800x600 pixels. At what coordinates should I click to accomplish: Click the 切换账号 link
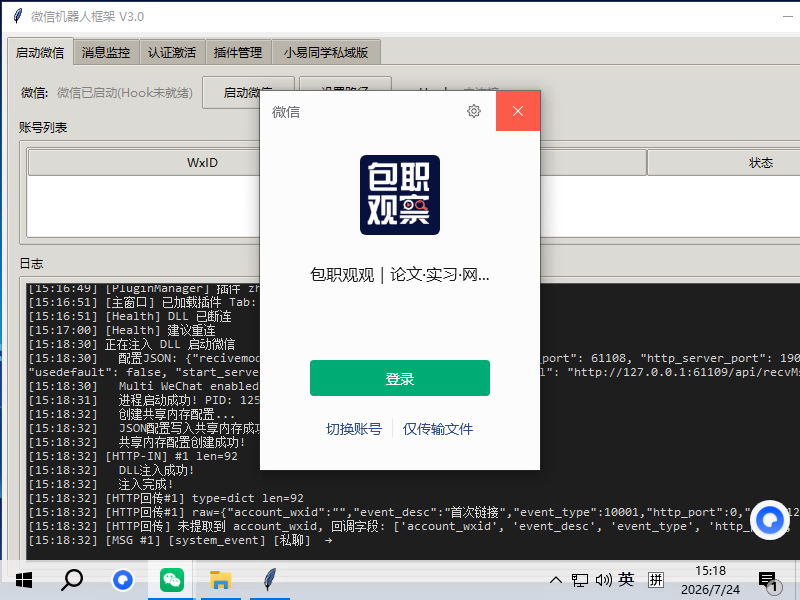click(354, 429)
